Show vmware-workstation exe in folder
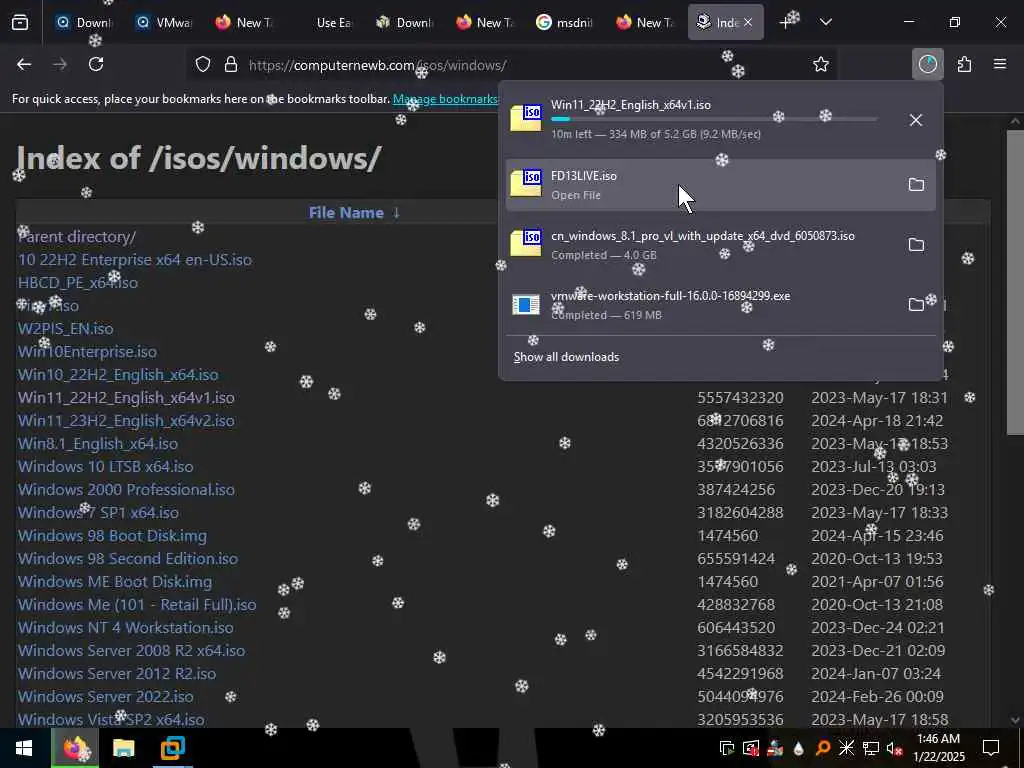The height and width of the screenshot is (768, 1024). click(x=916, y=305)
